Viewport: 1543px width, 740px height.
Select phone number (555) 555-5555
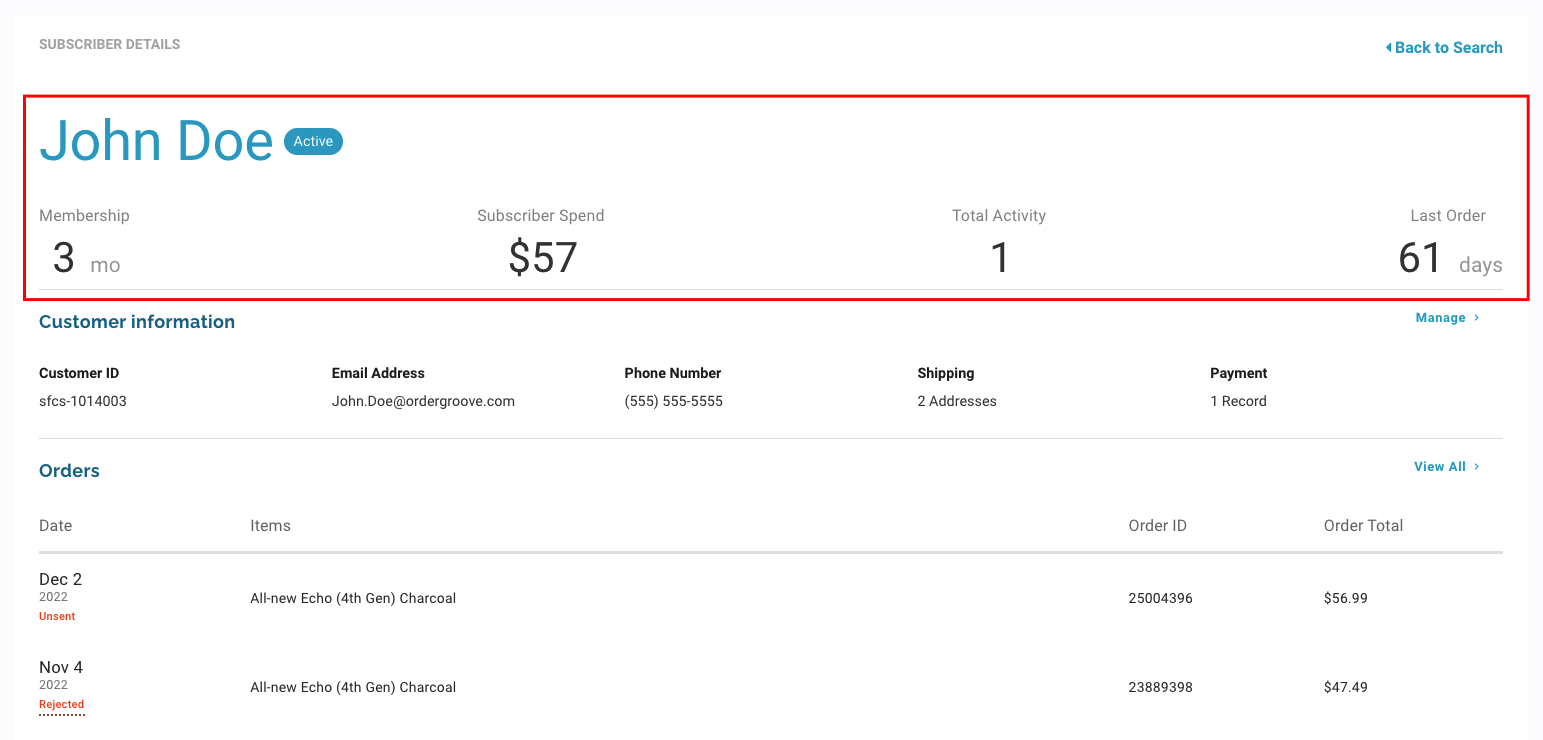[674, 401]
